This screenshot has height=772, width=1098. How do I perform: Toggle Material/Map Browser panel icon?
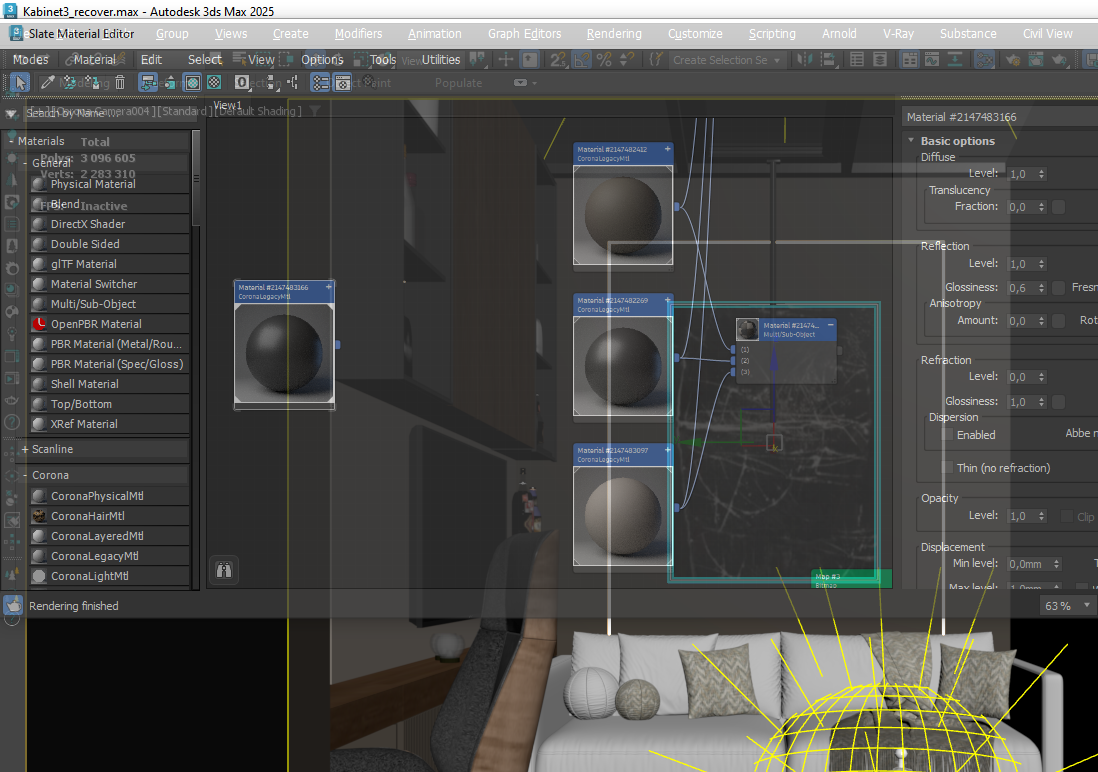pyautogui.click(x=321, y=83)
